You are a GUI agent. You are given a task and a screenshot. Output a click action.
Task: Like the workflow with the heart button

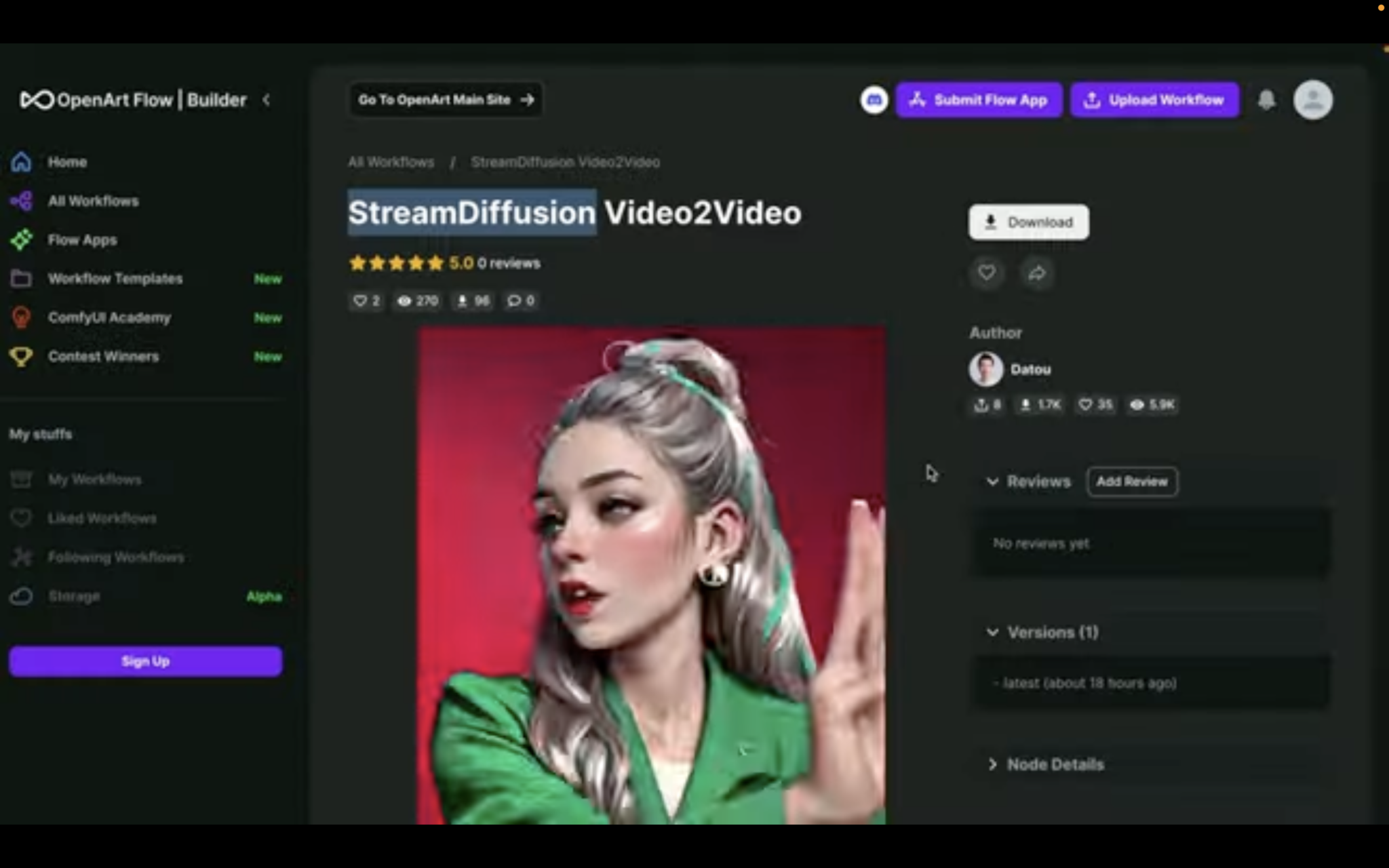tap(987, 273)
